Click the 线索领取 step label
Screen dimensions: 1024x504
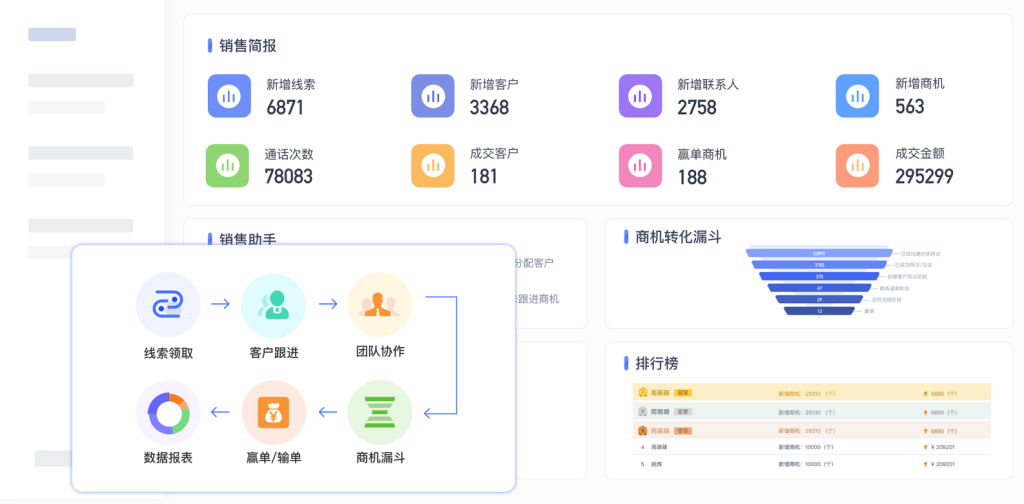click(x=168, y=353)
